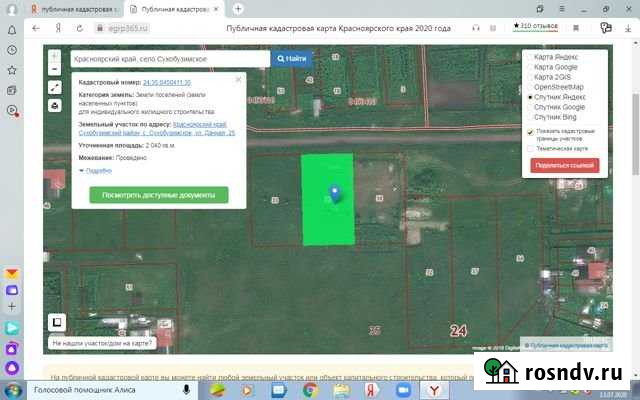Switch to the first browser tab
This screenshot has width=640, height=400.
tap(74, 9)
